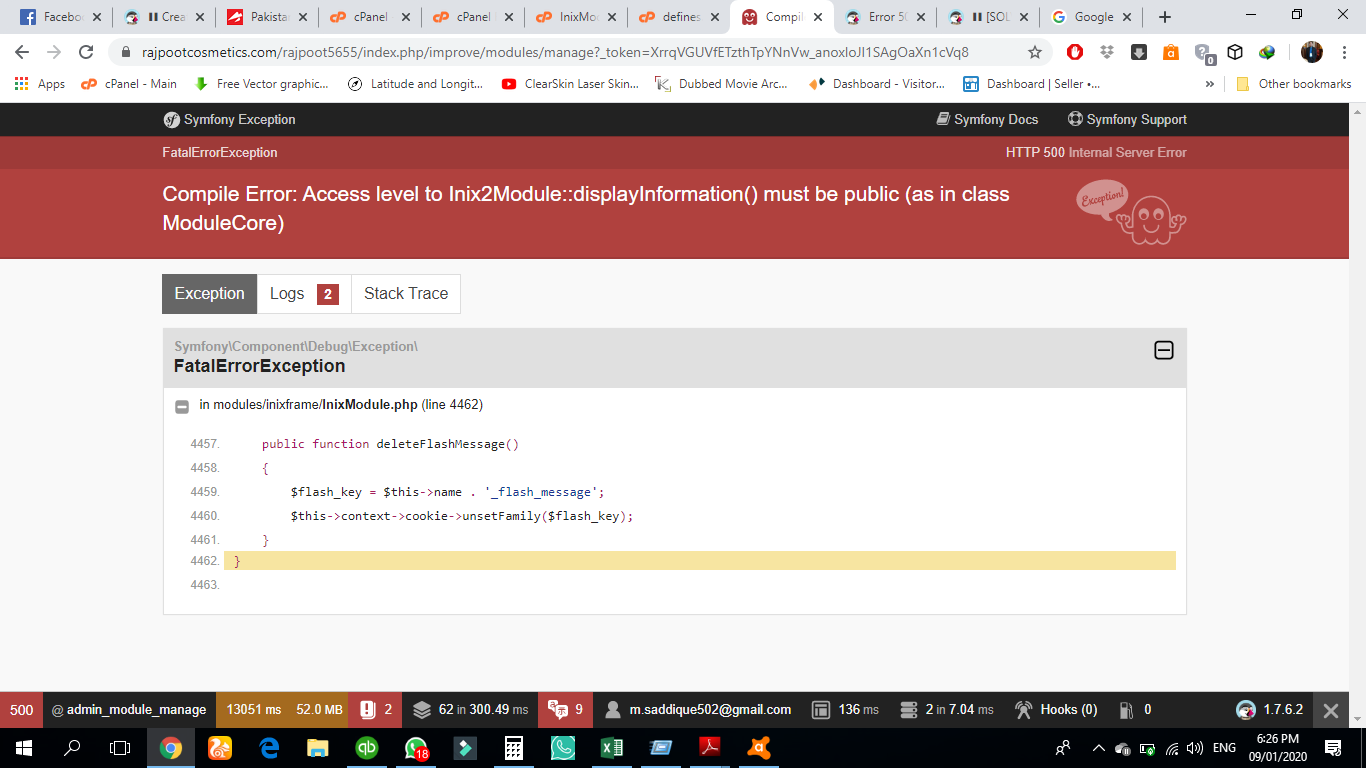This screenshot has height=768, width=1366.
Task: Open the translations panel showing 9
Action: click(565, 710)
